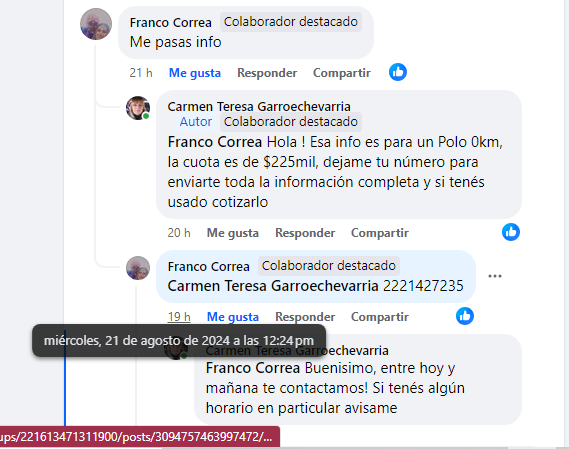Toggle Me gusta on the "Me pasas info" comment
The height and width of the screenshot is (449, 569).
195,73
